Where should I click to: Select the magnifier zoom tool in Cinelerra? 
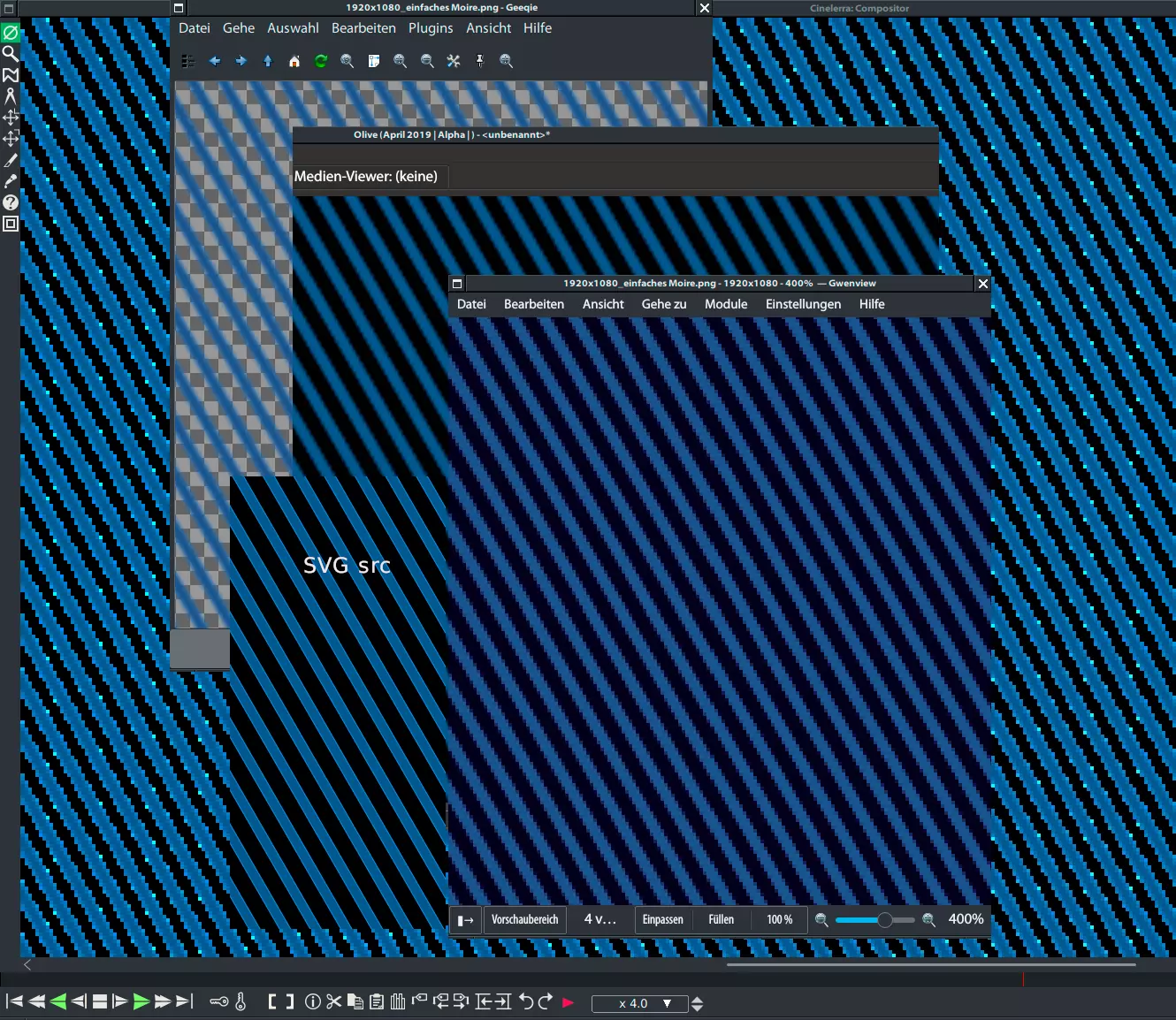[x=11, y=54]
